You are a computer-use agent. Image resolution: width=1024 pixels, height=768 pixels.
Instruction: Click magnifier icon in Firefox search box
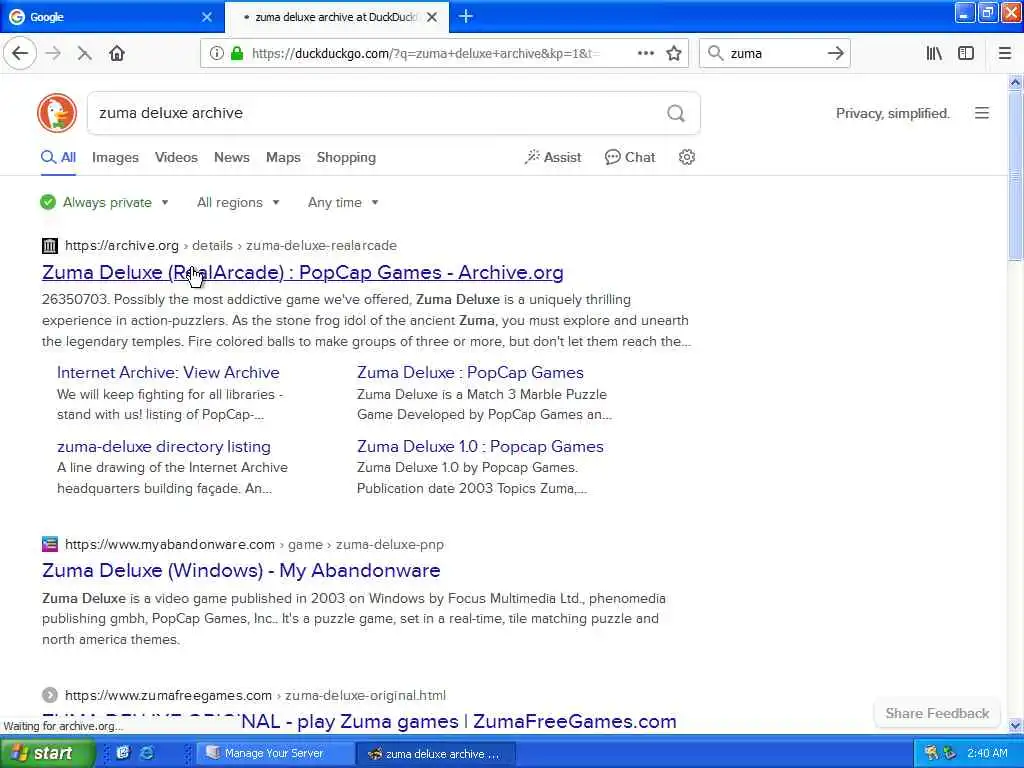coord(716,54)
